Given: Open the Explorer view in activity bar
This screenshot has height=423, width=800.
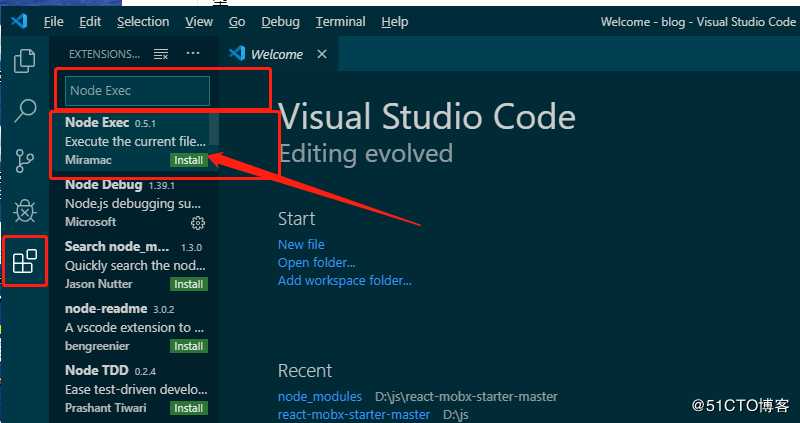Looking at the screenshot, I should click(24, 61).
